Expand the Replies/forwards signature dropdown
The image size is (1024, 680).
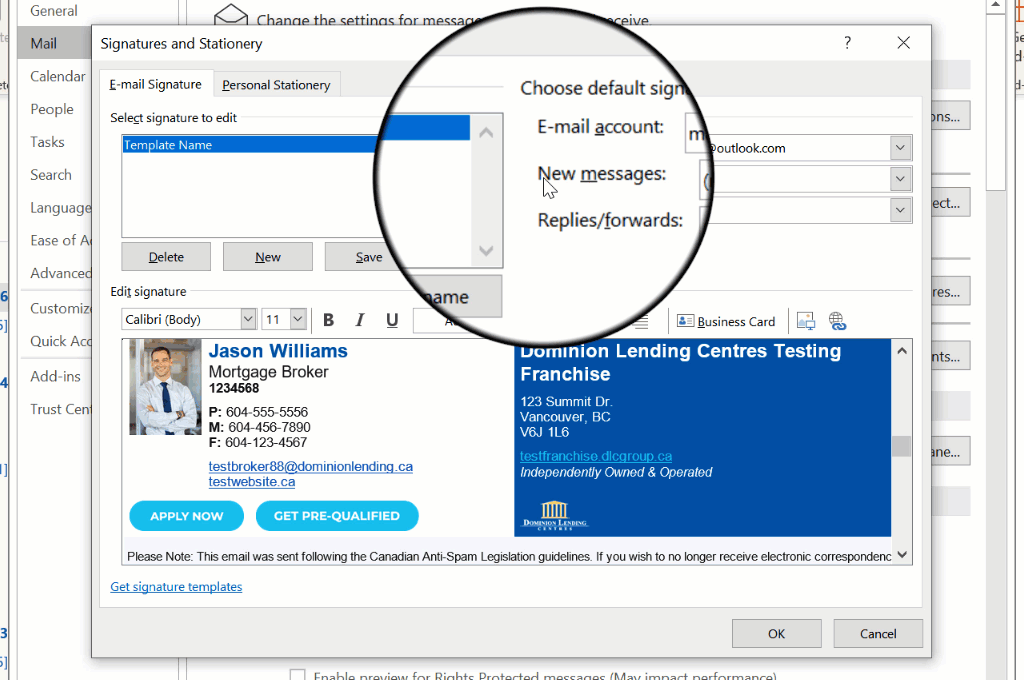[900, 210]
